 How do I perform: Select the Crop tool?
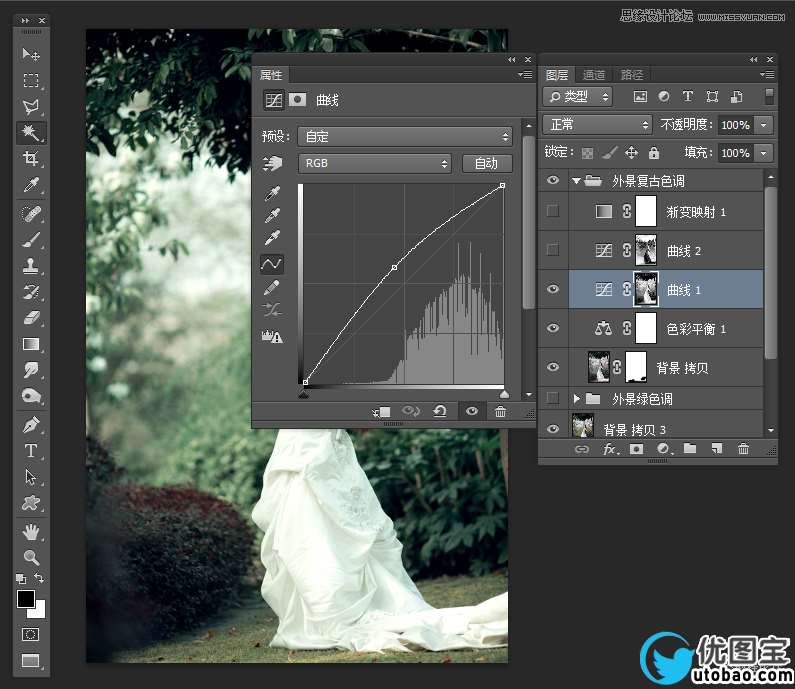(x=31, y=159)
